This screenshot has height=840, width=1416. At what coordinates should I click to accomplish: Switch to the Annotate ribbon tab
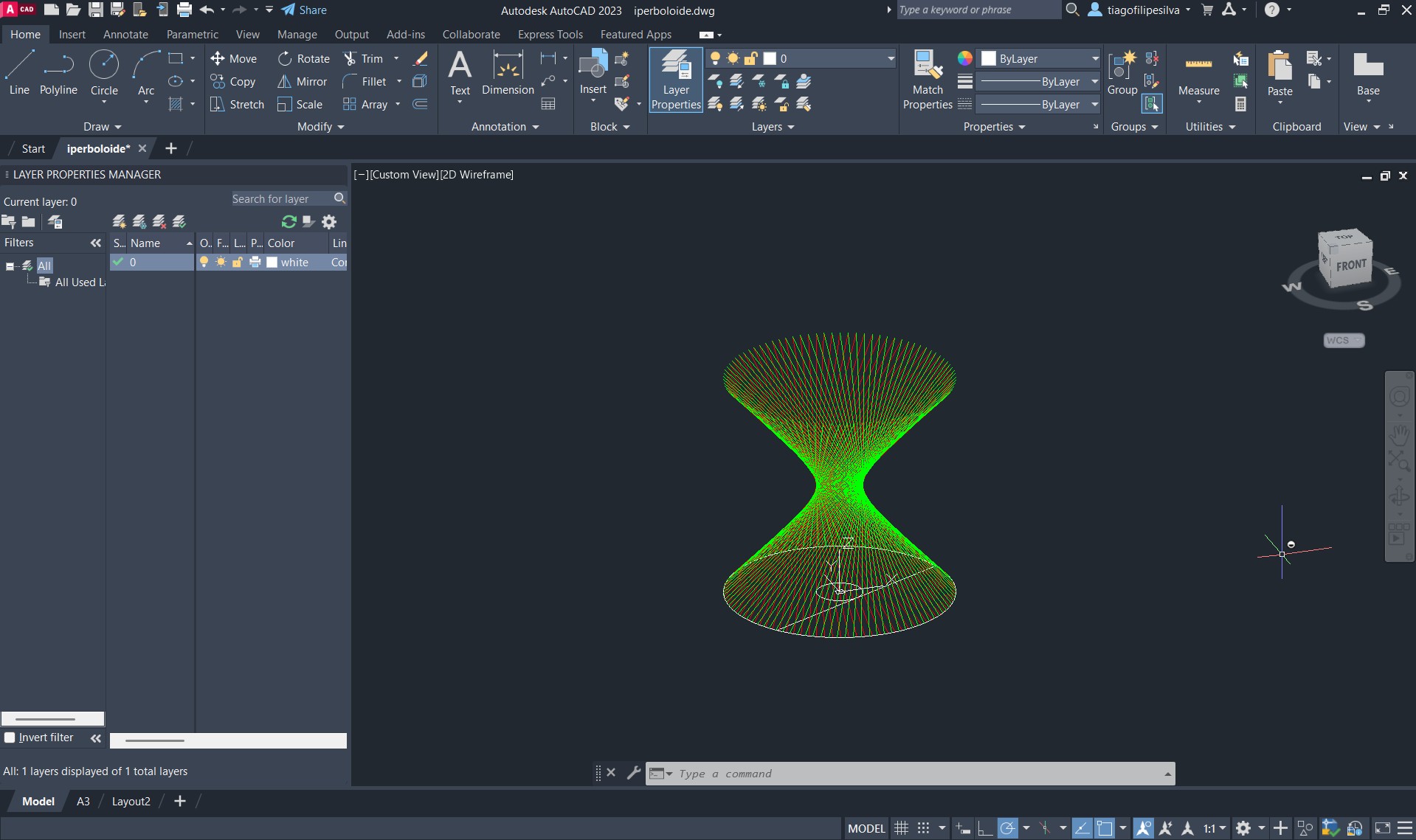click(125, 35)
